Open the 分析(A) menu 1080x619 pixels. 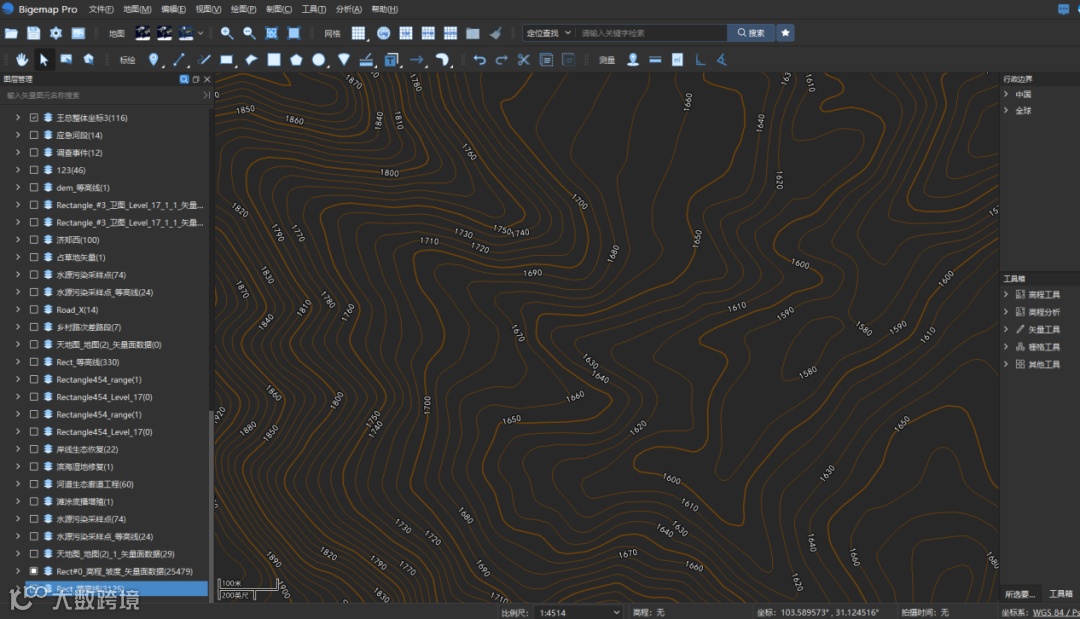tap(349, 9)
